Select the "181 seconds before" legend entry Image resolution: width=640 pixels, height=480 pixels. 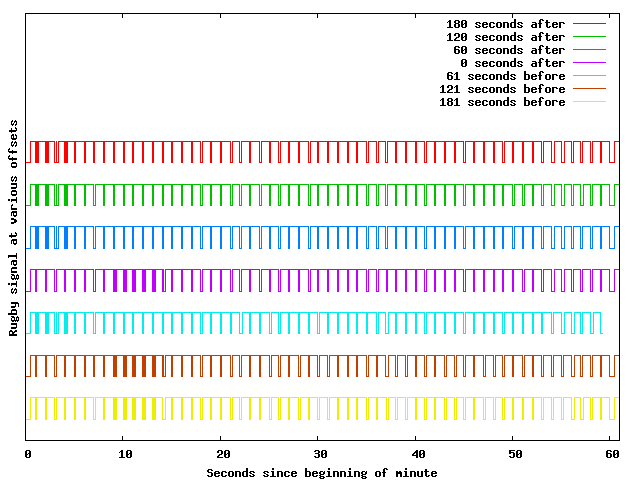point(502,102)
